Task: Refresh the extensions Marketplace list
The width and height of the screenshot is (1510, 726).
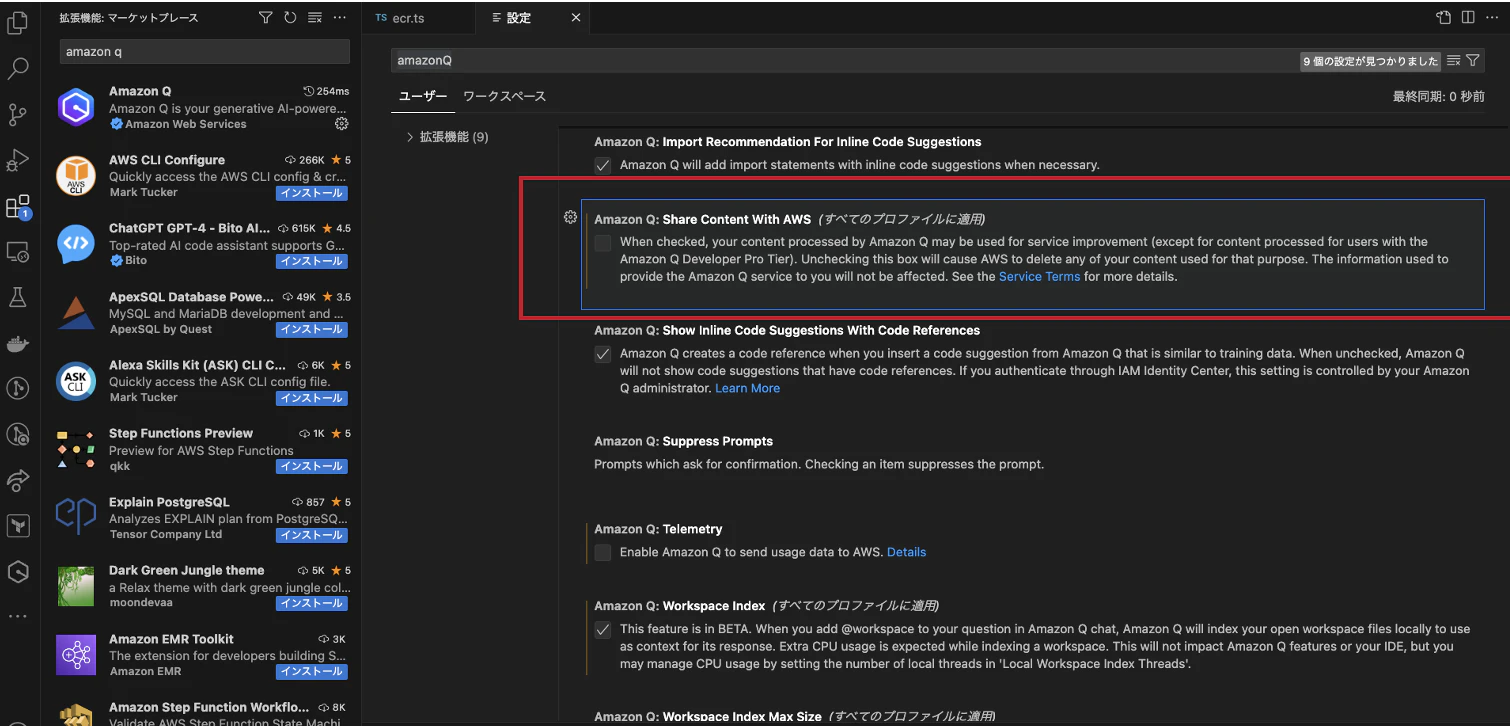Action: (290, 17)
